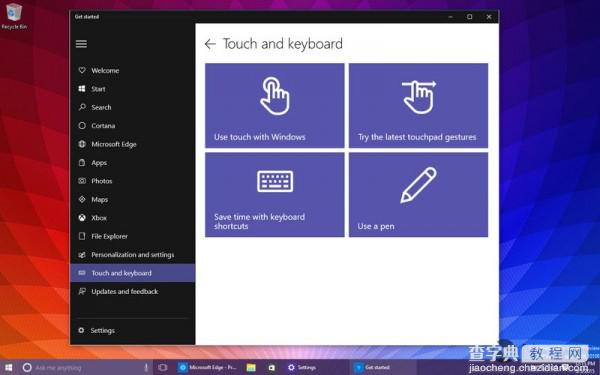
Task: Click the swipe gesture hand icon
Action: pyautogui.click(x=419, y=97)
